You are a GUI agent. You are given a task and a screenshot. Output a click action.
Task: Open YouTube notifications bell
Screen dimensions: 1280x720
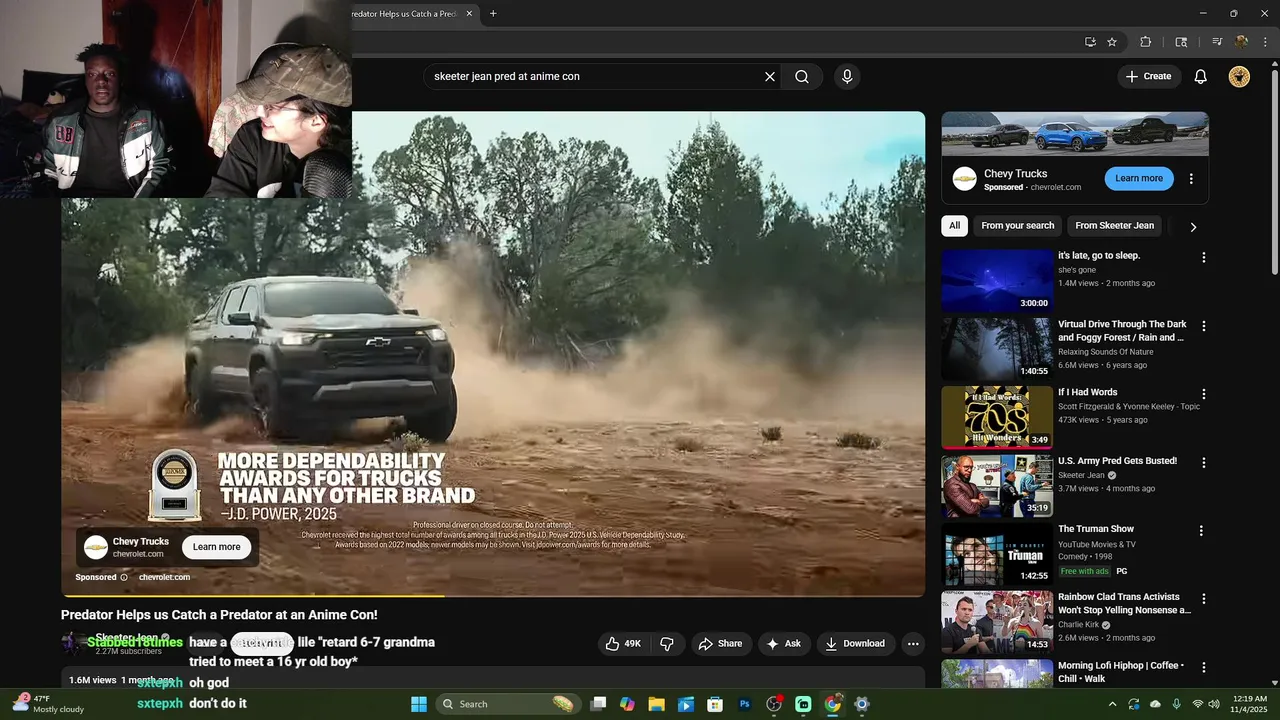click(1201, 77)
